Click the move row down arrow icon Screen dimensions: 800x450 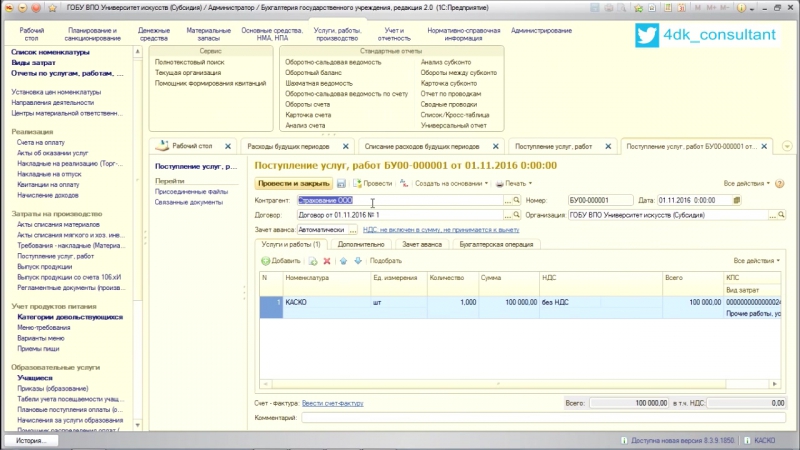tap(356, 260)
